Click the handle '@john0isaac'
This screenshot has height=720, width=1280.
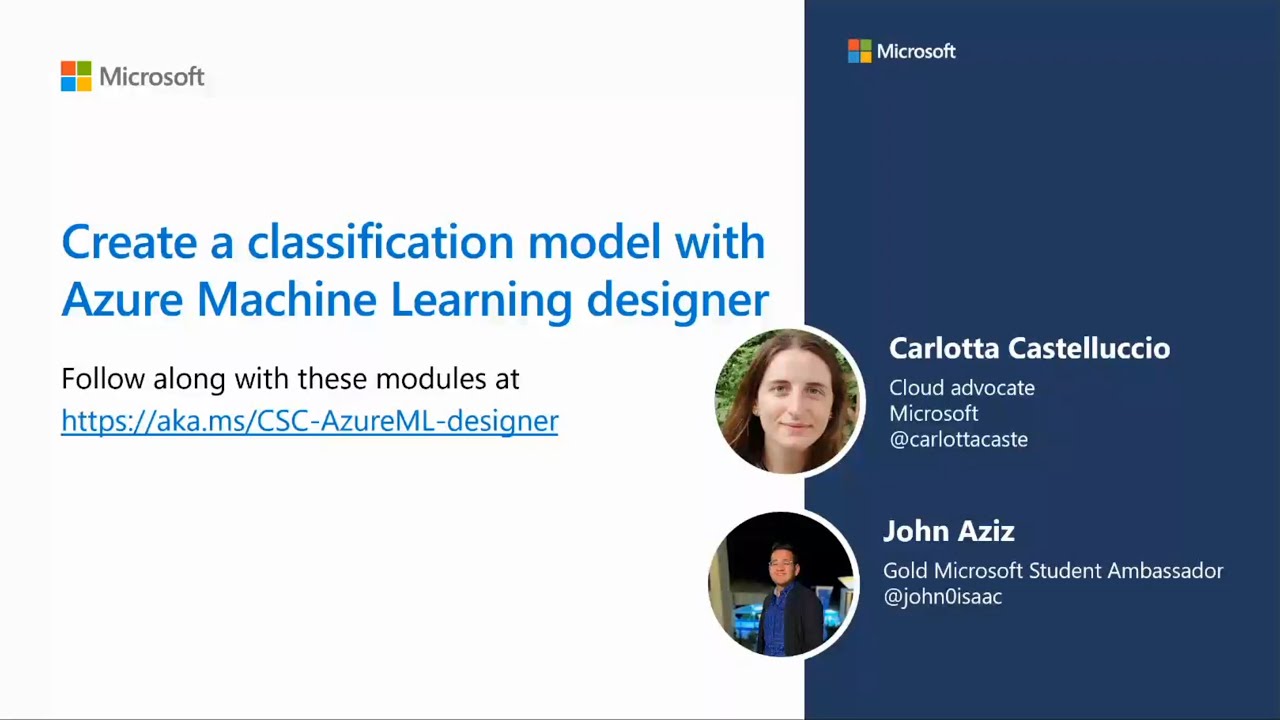[942, 597]
